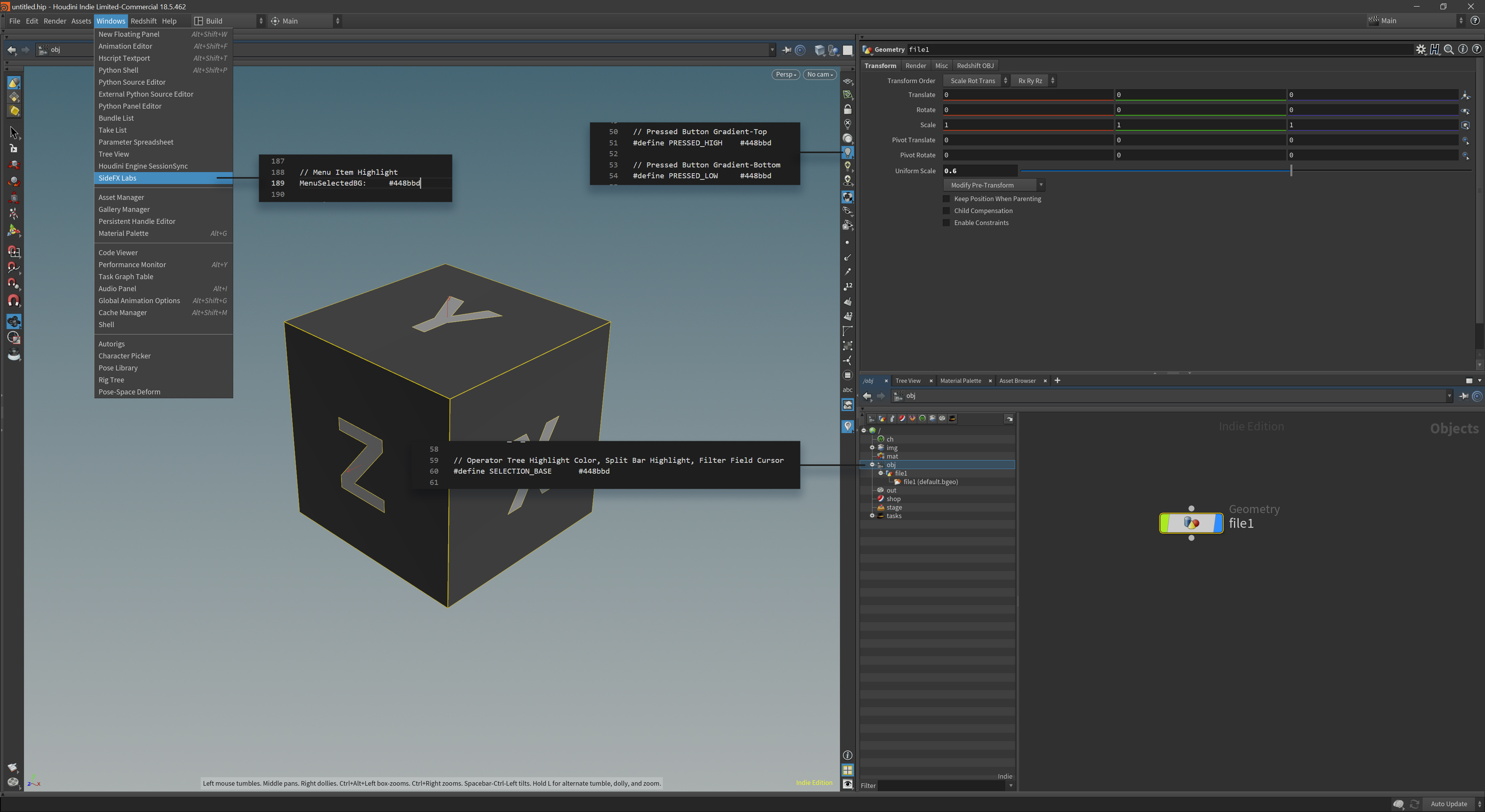
Task: Toggle point snapping magnet icon
Action: (x=14, y=283)
